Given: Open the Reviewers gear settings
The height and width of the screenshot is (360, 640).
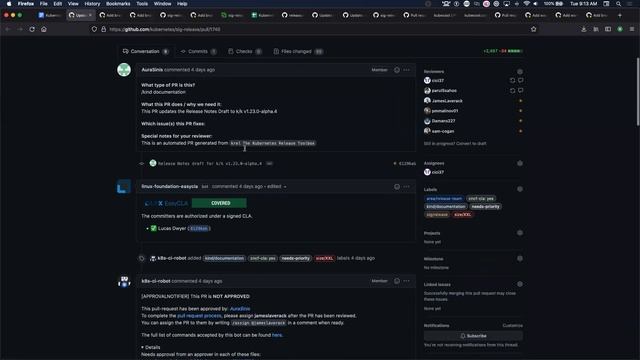Looking at the screenshot, I should tap(520, 71).
